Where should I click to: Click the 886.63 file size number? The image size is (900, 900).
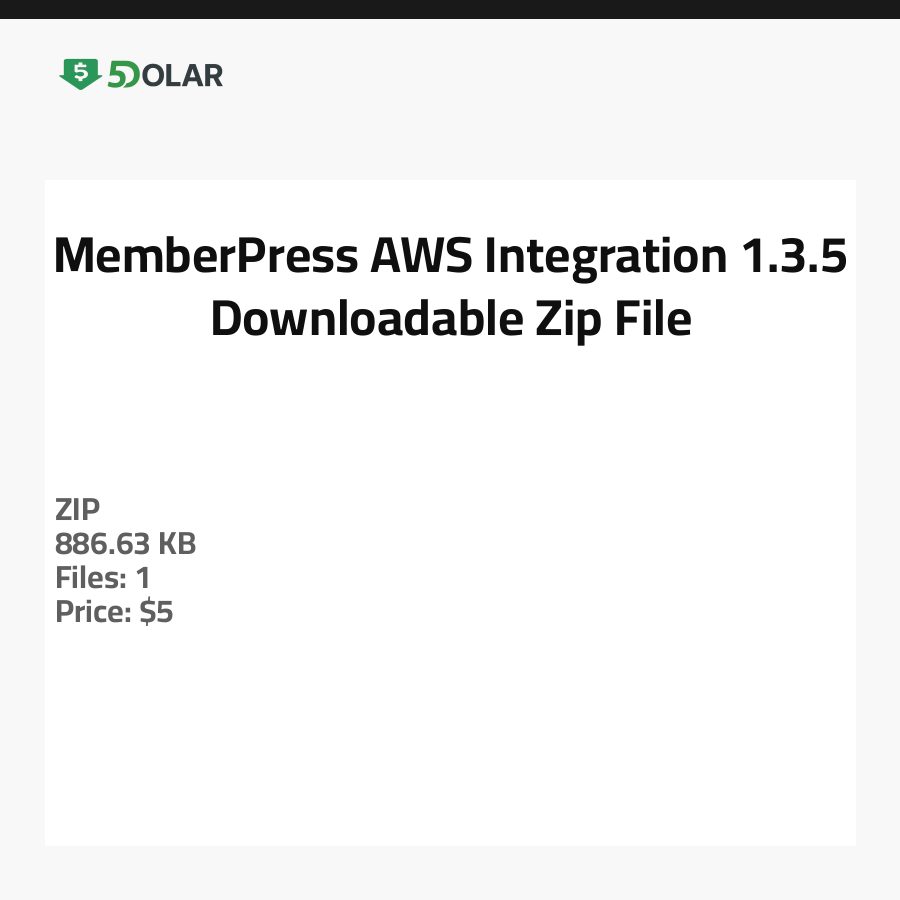(x=102, y=544)
